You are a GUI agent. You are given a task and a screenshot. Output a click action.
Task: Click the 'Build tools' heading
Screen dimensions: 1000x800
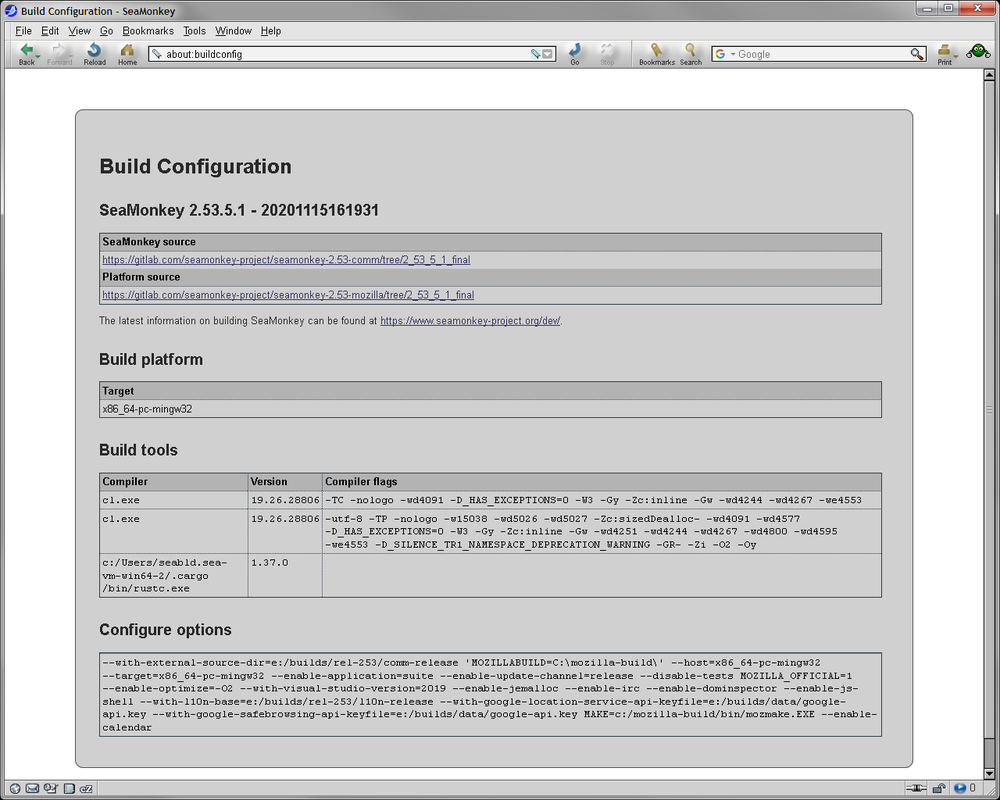(138, 450)
